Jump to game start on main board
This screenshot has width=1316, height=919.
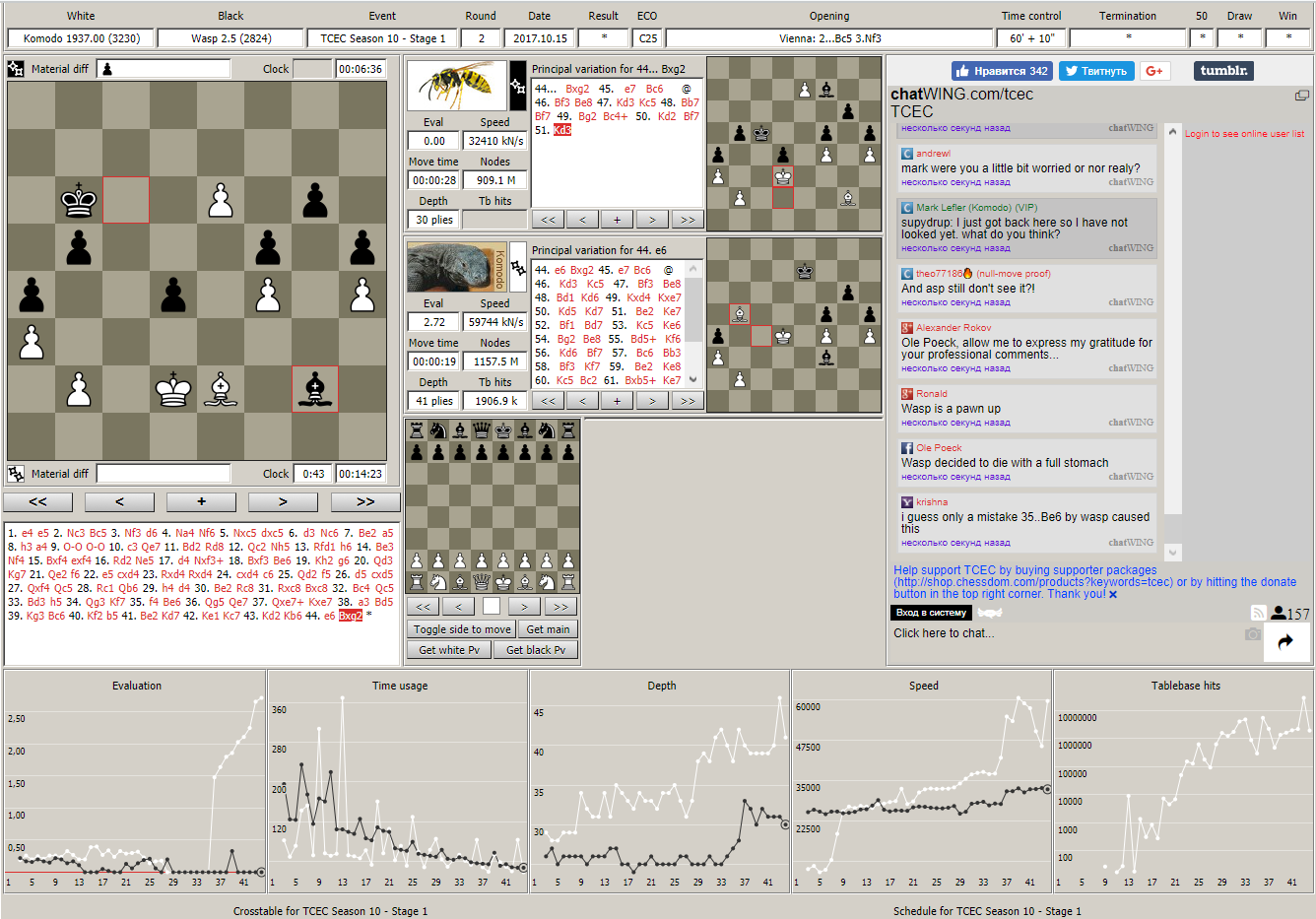(x=37, y=501)
